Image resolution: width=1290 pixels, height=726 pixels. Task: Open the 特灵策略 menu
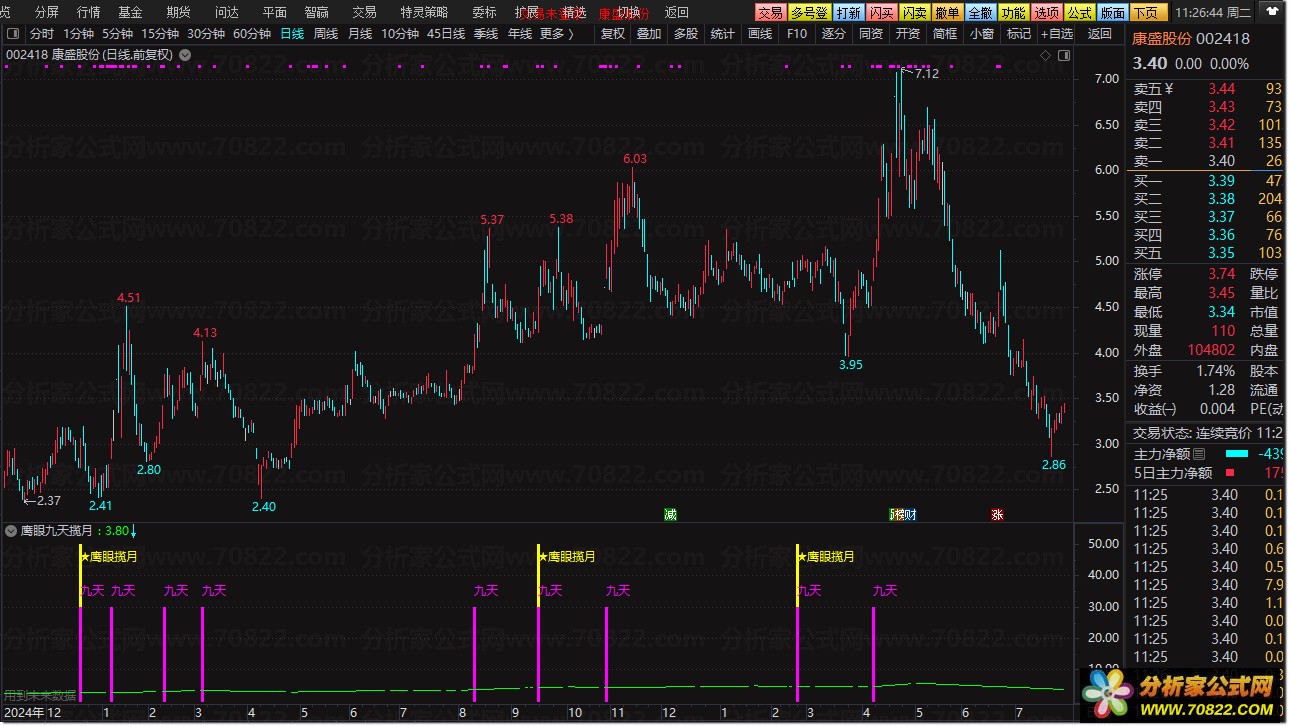pyautogui.click(x=424, y=13)
